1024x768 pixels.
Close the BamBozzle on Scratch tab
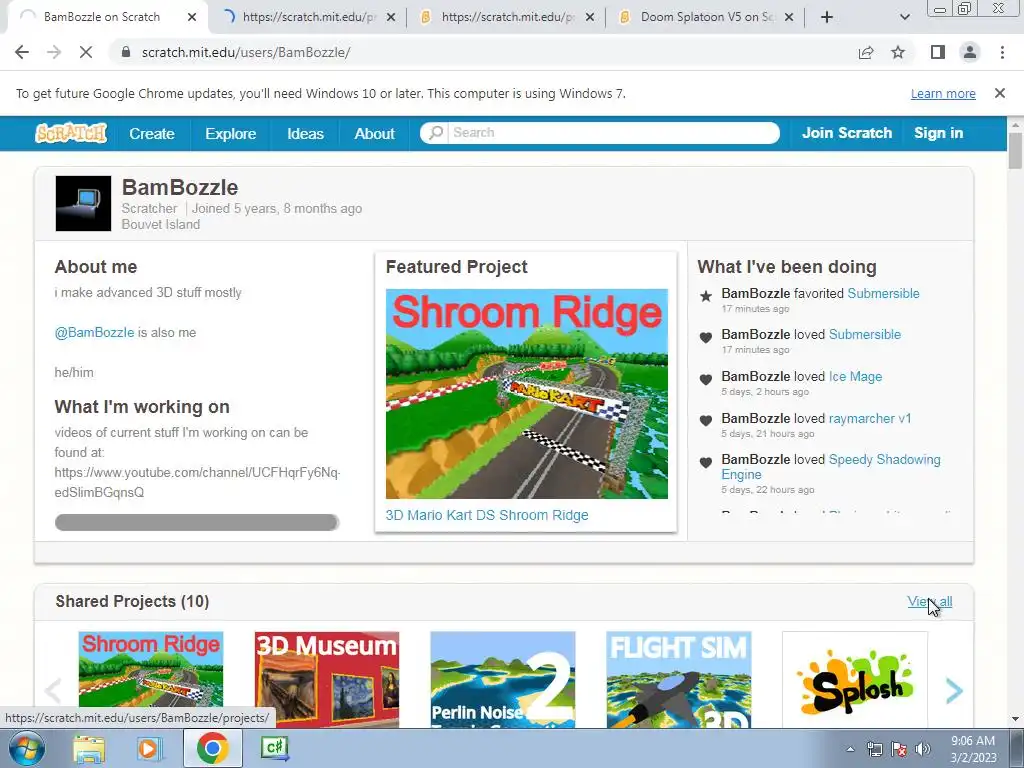[192, 18]
